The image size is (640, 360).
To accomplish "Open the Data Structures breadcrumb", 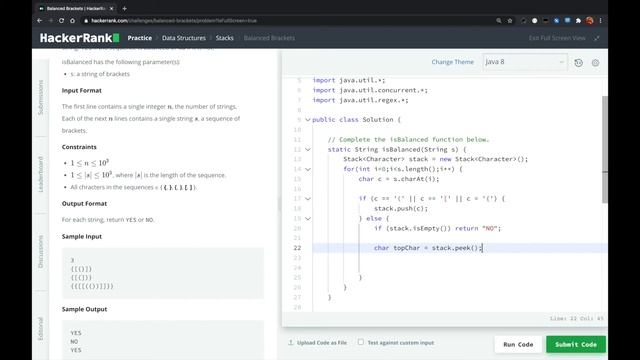I will (184, 38).
